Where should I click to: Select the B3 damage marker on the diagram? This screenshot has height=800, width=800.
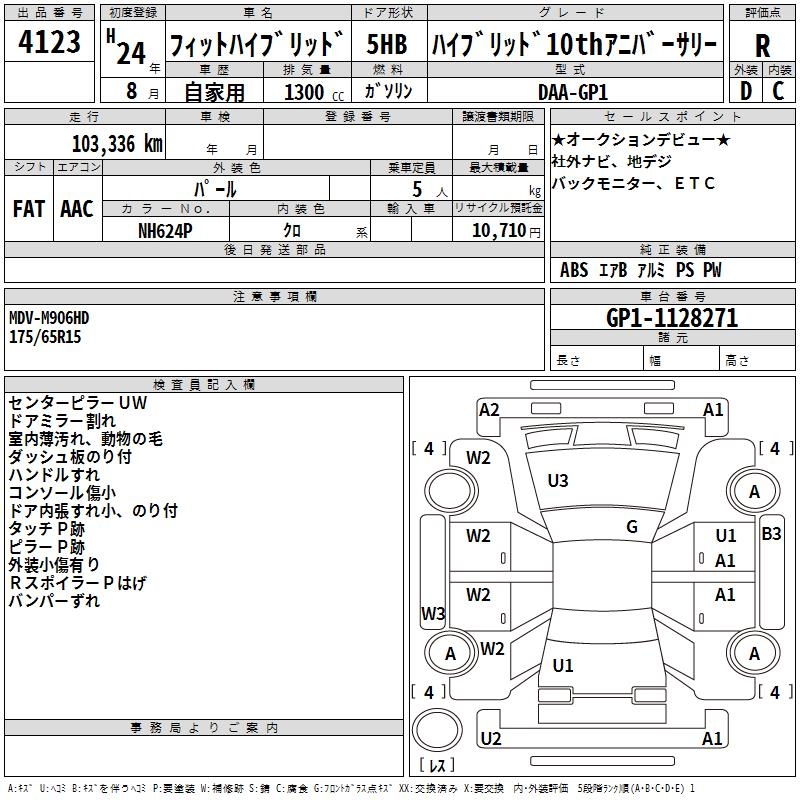(x=771, y=534)
